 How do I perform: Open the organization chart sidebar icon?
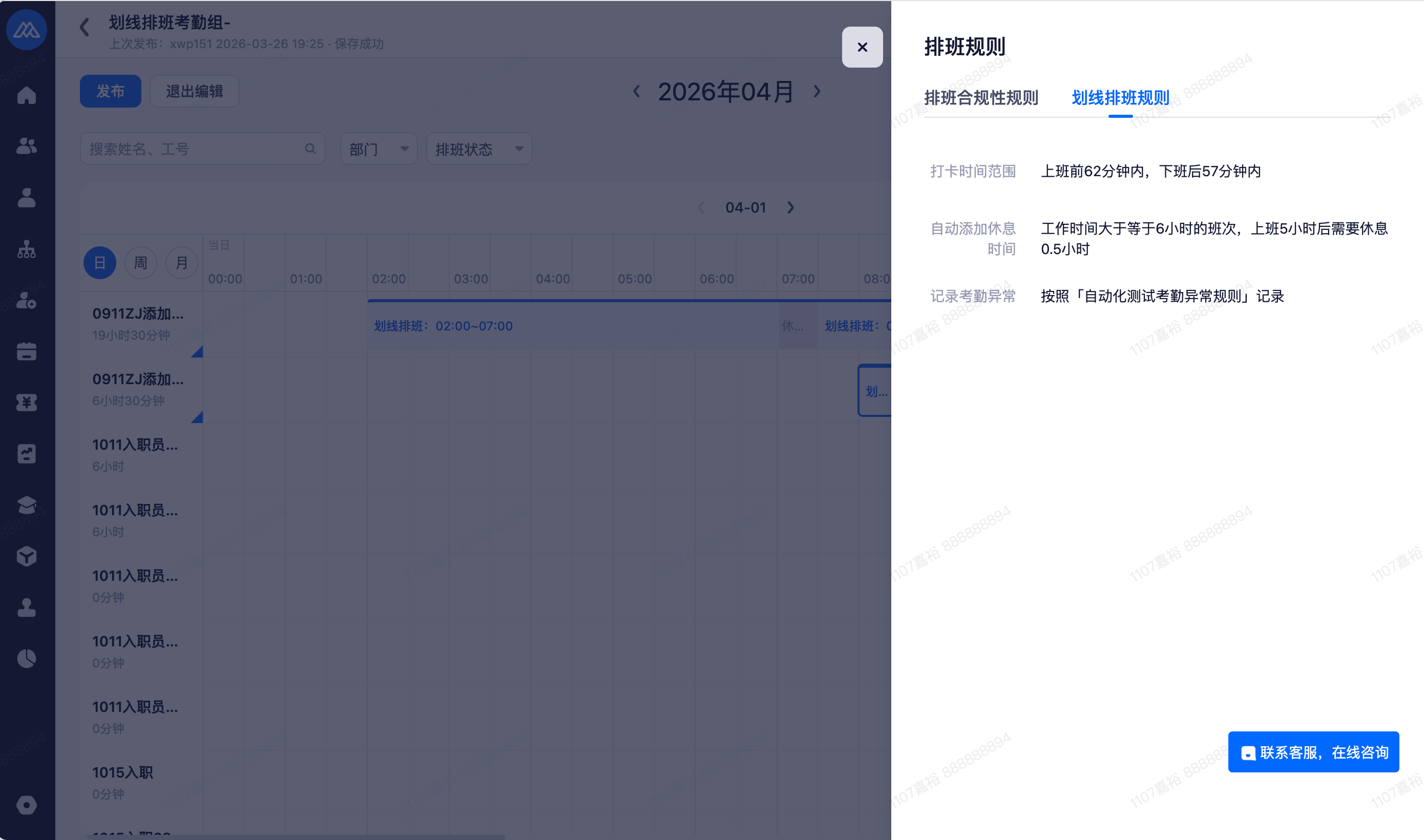(x=27, y=249)
